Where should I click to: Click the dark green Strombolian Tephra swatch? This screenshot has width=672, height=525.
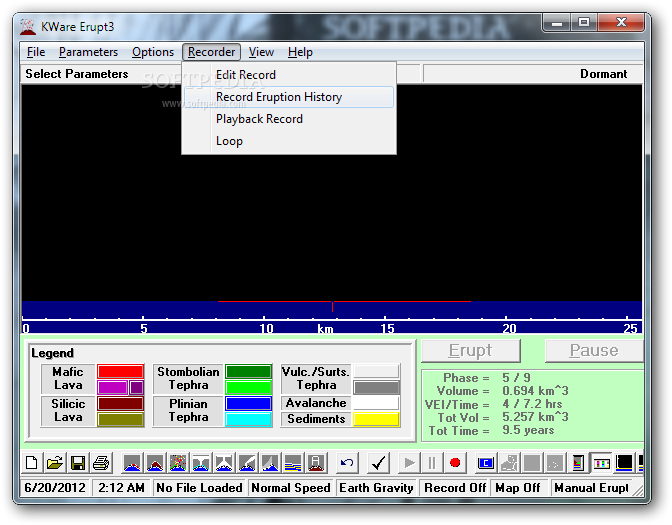pos(248,371)
